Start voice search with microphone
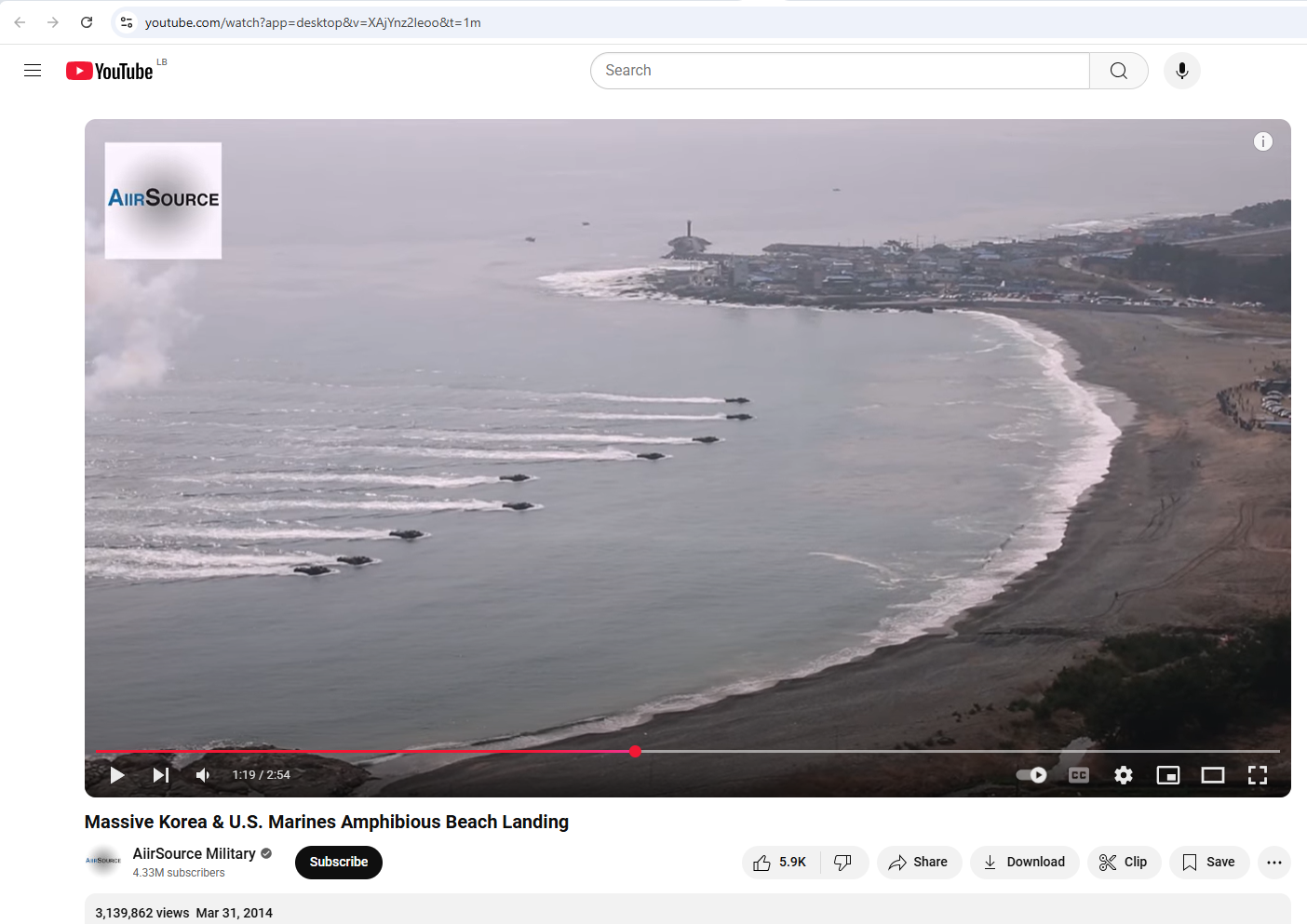Image resolution: width=1307 pixels, height=924 pixels. tap(1182, 71)
